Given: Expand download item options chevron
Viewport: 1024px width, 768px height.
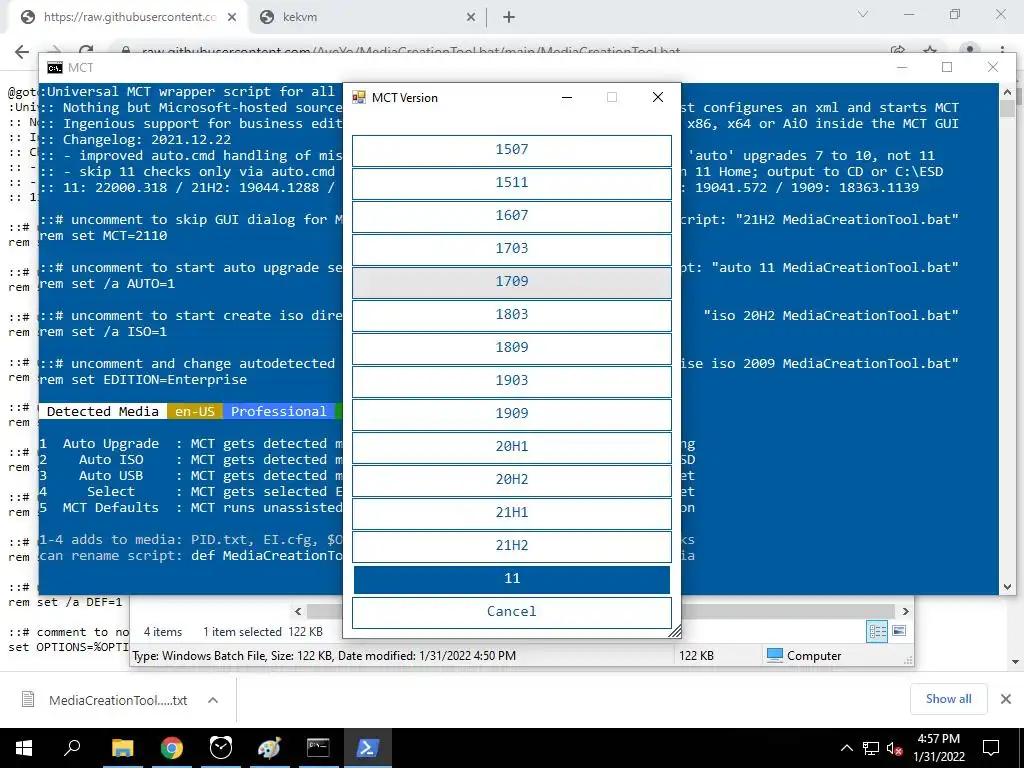Looking at the screenshot, I should (212, 701).
